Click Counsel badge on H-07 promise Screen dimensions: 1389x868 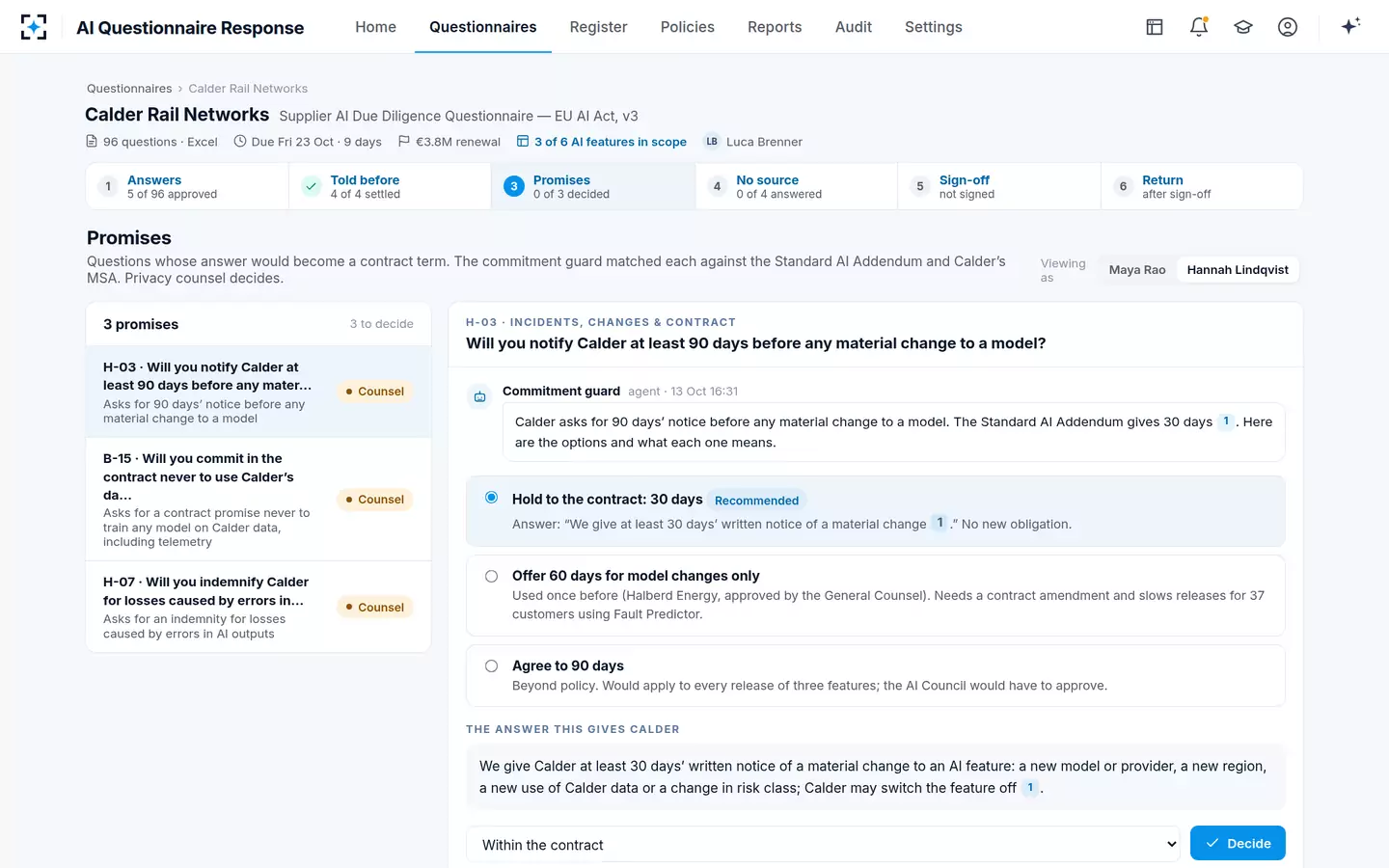(x=375, y=608)
